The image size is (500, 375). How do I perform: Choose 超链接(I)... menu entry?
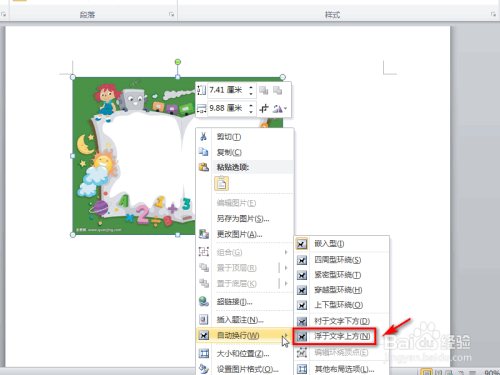pyautogui.click(x=245, y=302)
